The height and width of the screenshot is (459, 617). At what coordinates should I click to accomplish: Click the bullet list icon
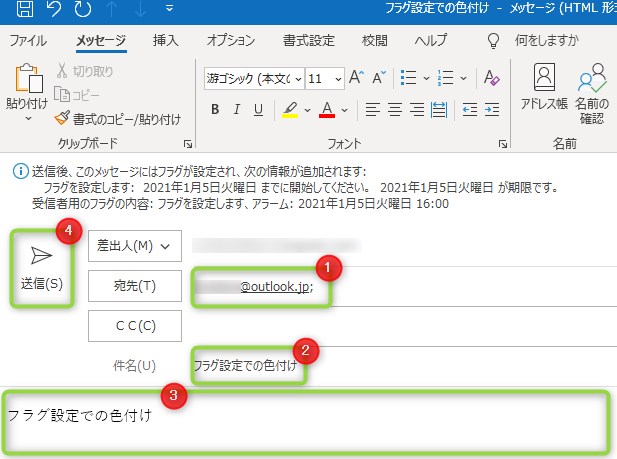point(408,78)
